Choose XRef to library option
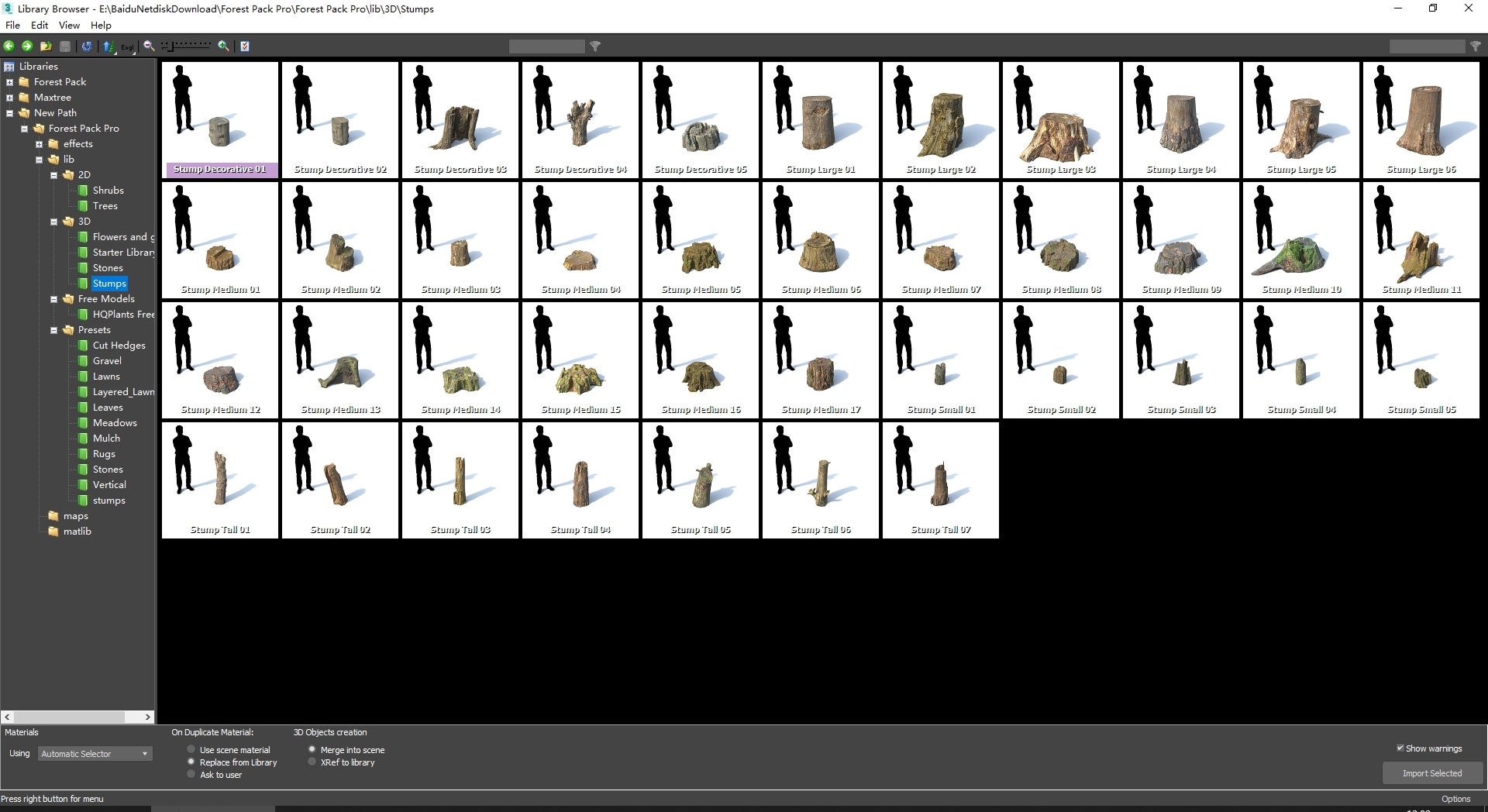This screenshot has width=1488, height=812. click(x=312, y=762)
